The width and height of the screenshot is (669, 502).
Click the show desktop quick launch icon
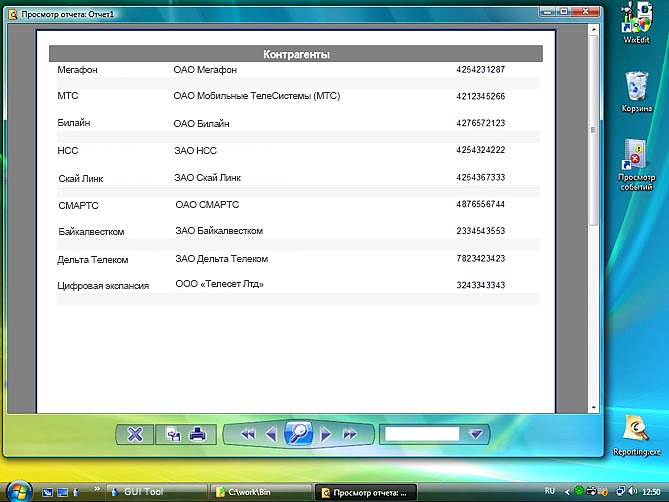coord(63,492)
